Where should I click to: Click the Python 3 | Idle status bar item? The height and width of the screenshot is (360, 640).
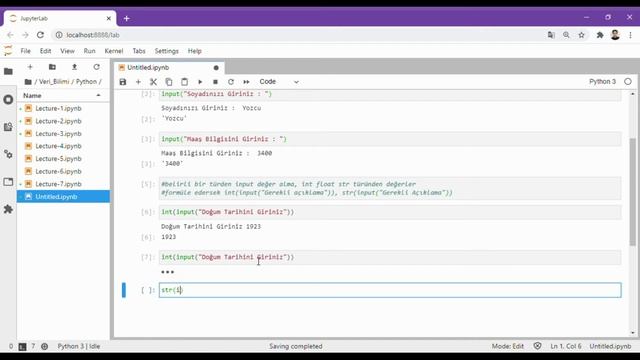click(79, 347)
